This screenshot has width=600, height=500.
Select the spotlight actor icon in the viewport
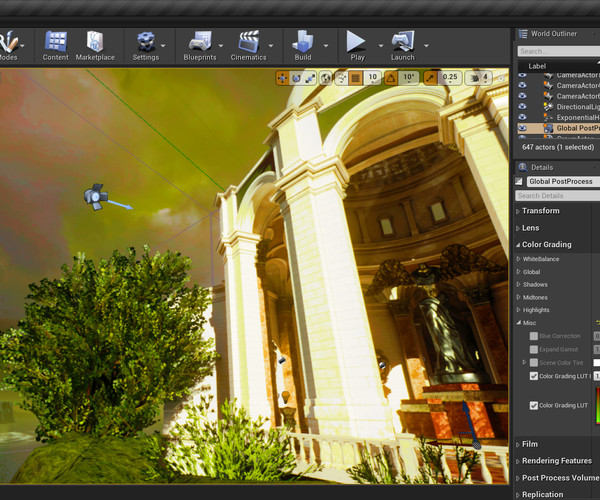(x=96, y=197)
